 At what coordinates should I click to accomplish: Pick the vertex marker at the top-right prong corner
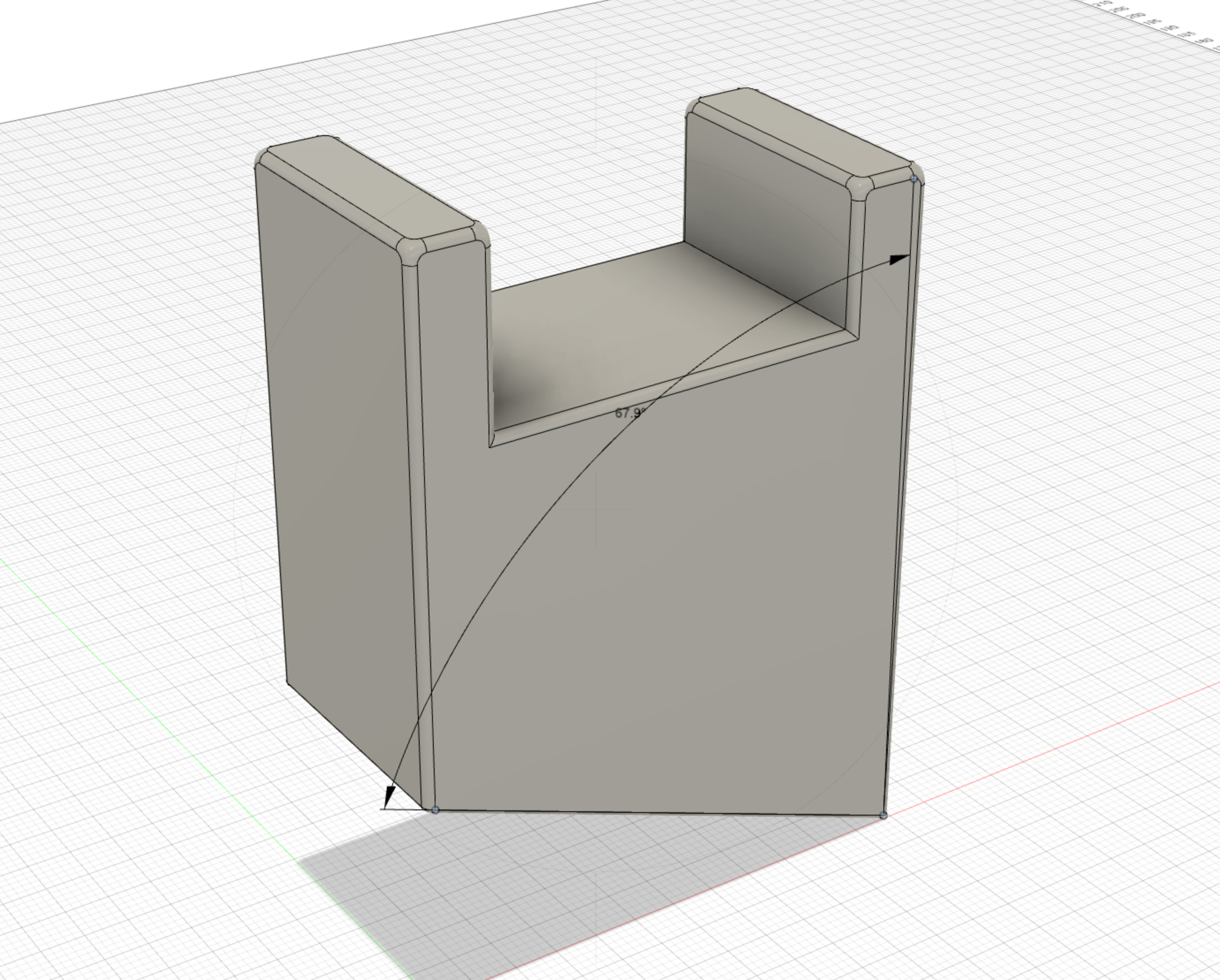pos(914,179)
